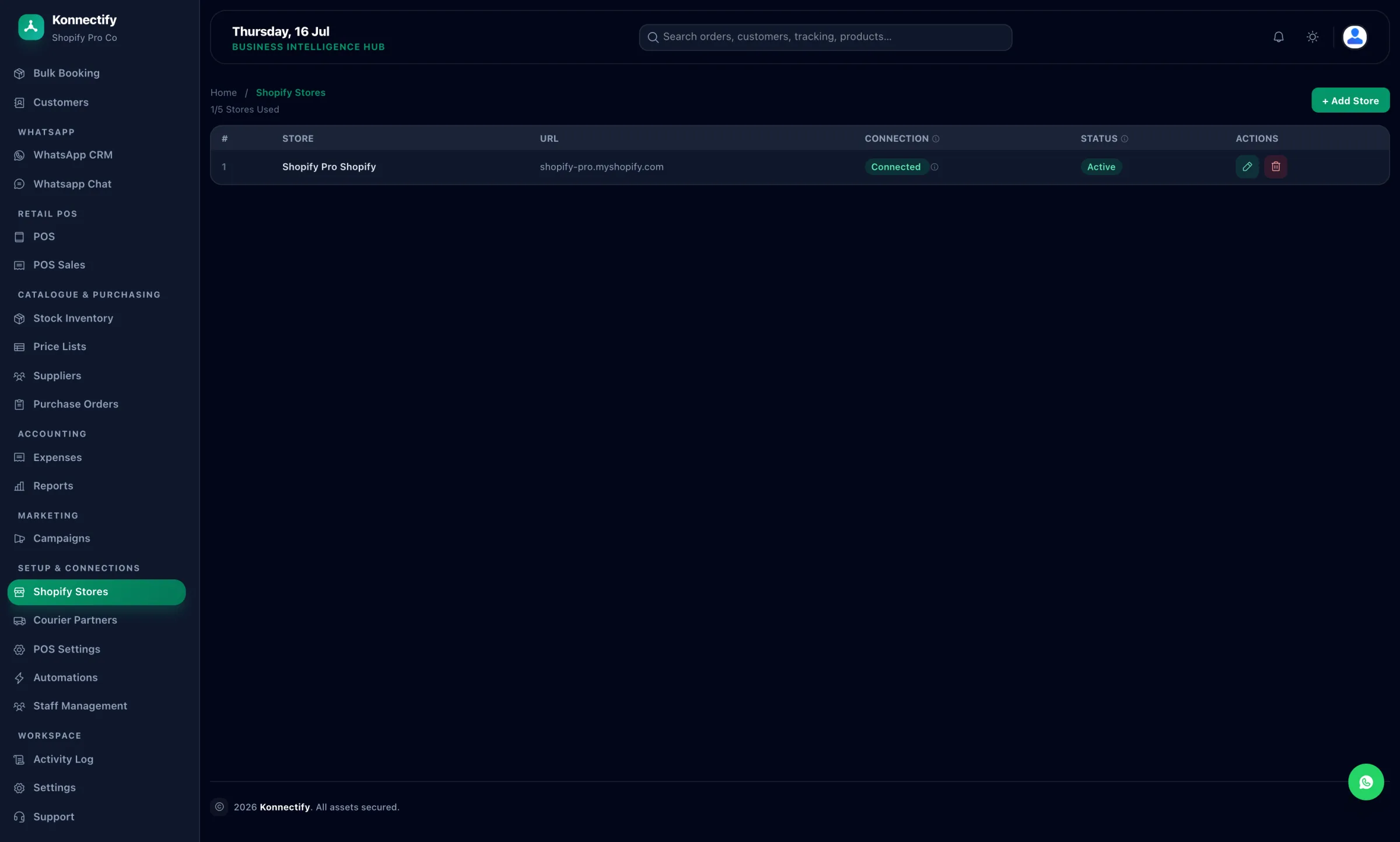Click the Status column info icon
Image resolution: width=1400 pixels, height=842 pixels.
coord(1124,139)
